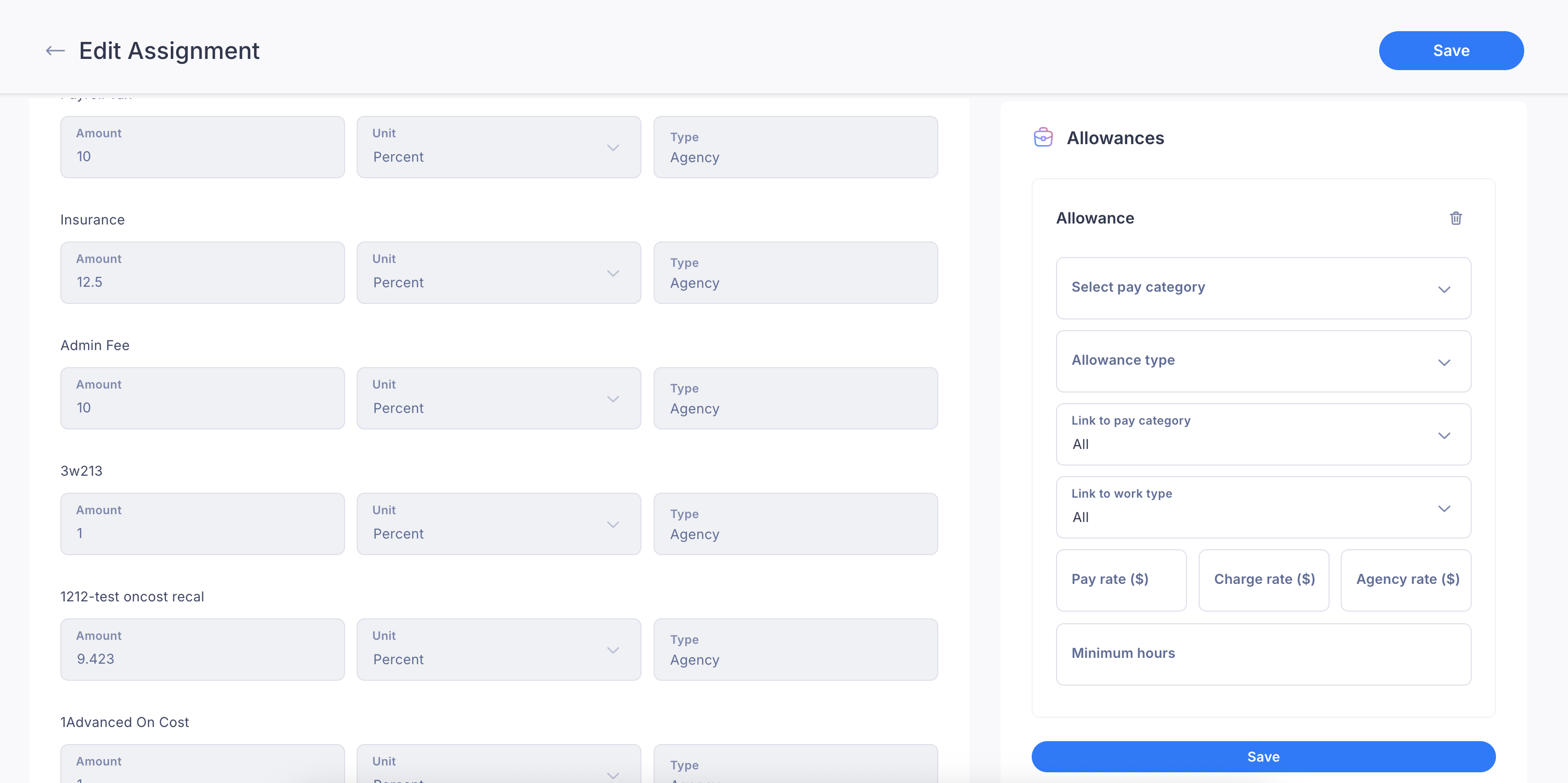Click the Allowances briefcase icon
Screen dimensions: 1568x783
click(1043, 138)
